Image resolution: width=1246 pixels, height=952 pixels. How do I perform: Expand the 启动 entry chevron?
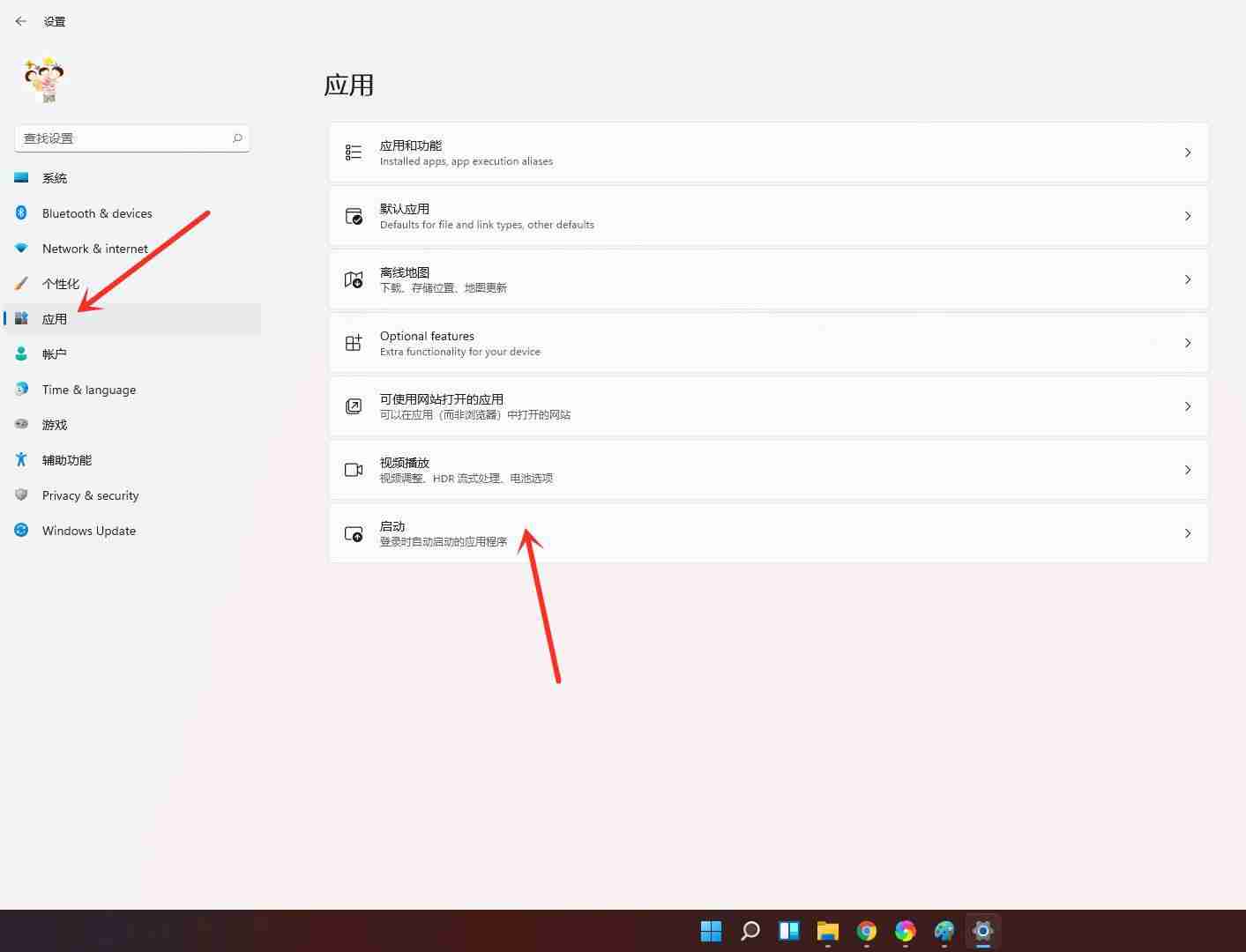click(x=1188, y=533)
